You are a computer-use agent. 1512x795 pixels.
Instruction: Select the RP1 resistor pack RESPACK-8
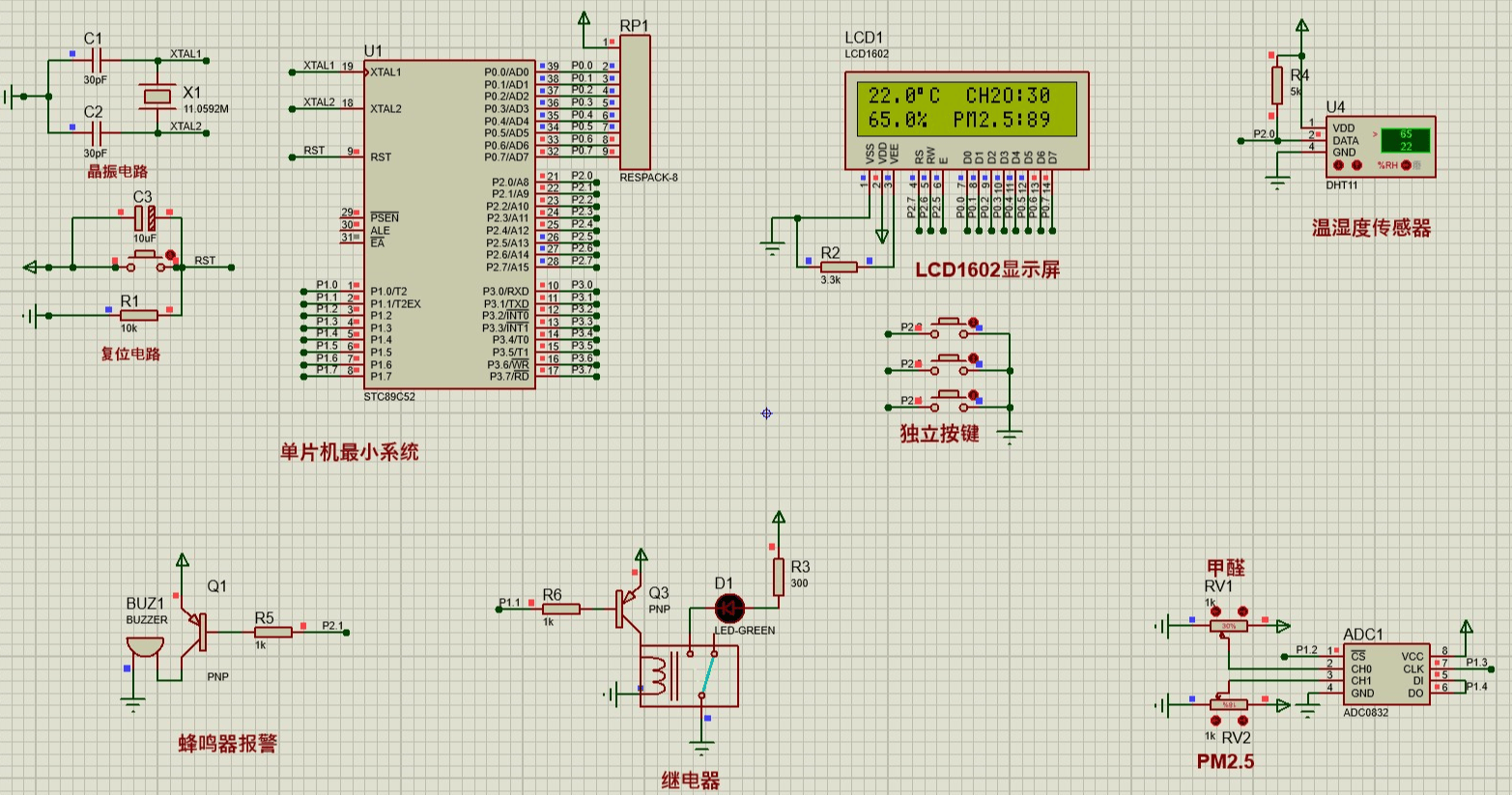tap(635, 102)
